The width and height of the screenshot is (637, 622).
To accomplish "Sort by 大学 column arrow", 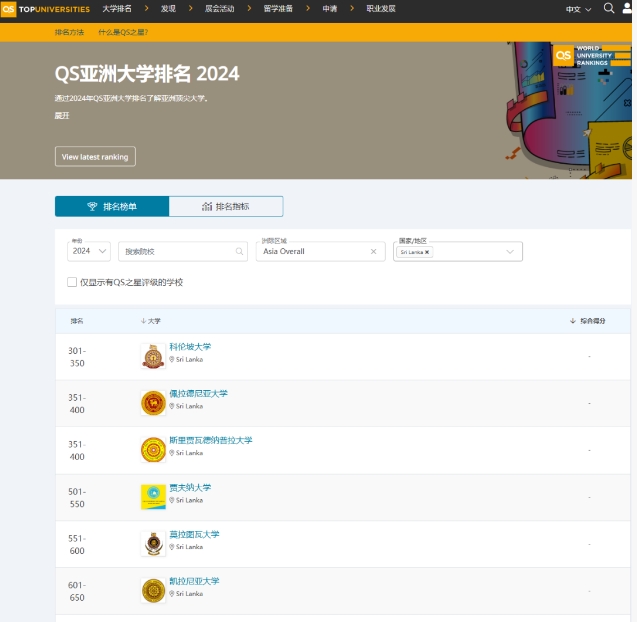I will click(143, 321).
